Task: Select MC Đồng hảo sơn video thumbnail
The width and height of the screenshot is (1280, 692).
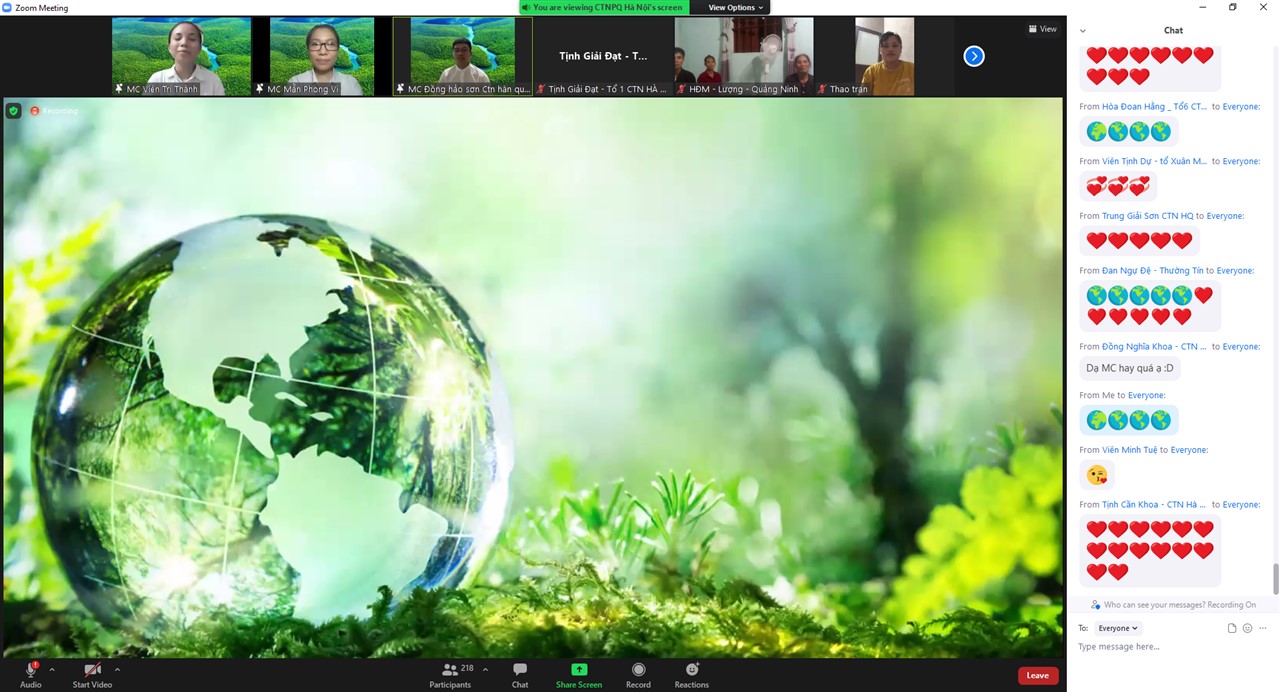Action: (x=463, y=56)
